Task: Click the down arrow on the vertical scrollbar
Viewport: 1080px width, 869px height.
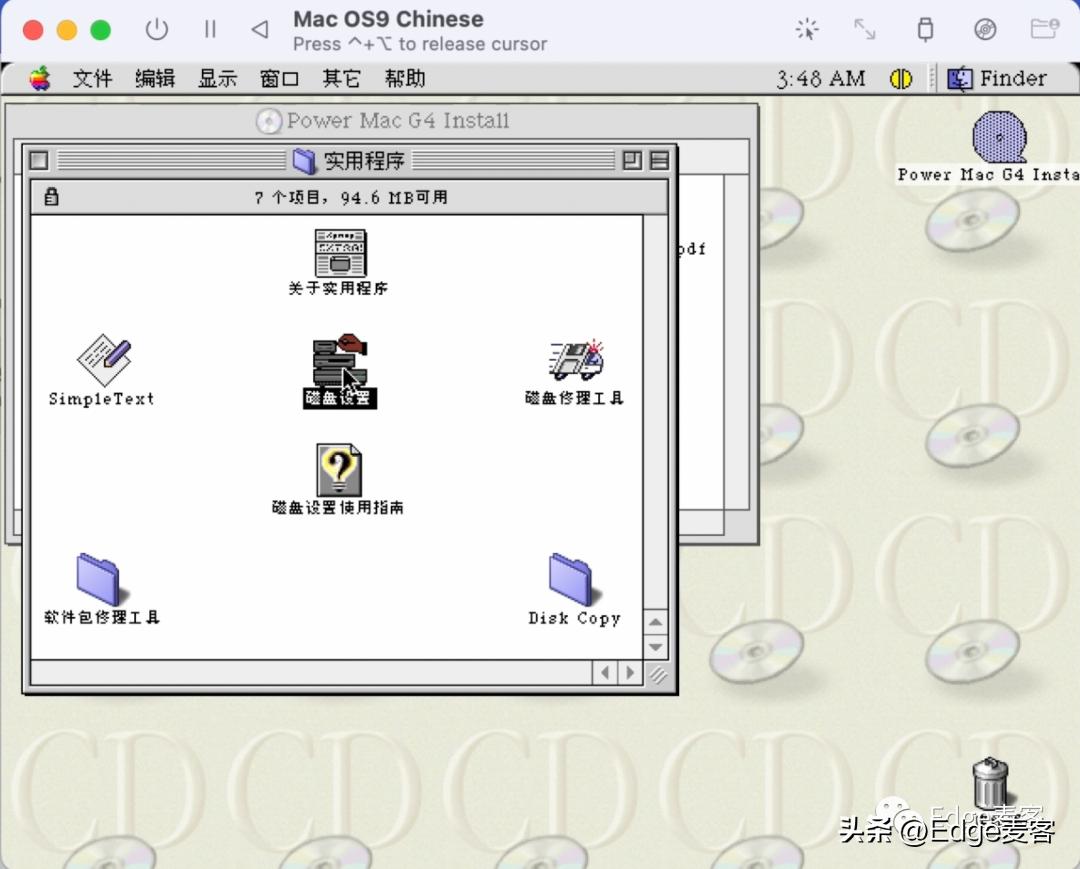Action: pos(656,648)
